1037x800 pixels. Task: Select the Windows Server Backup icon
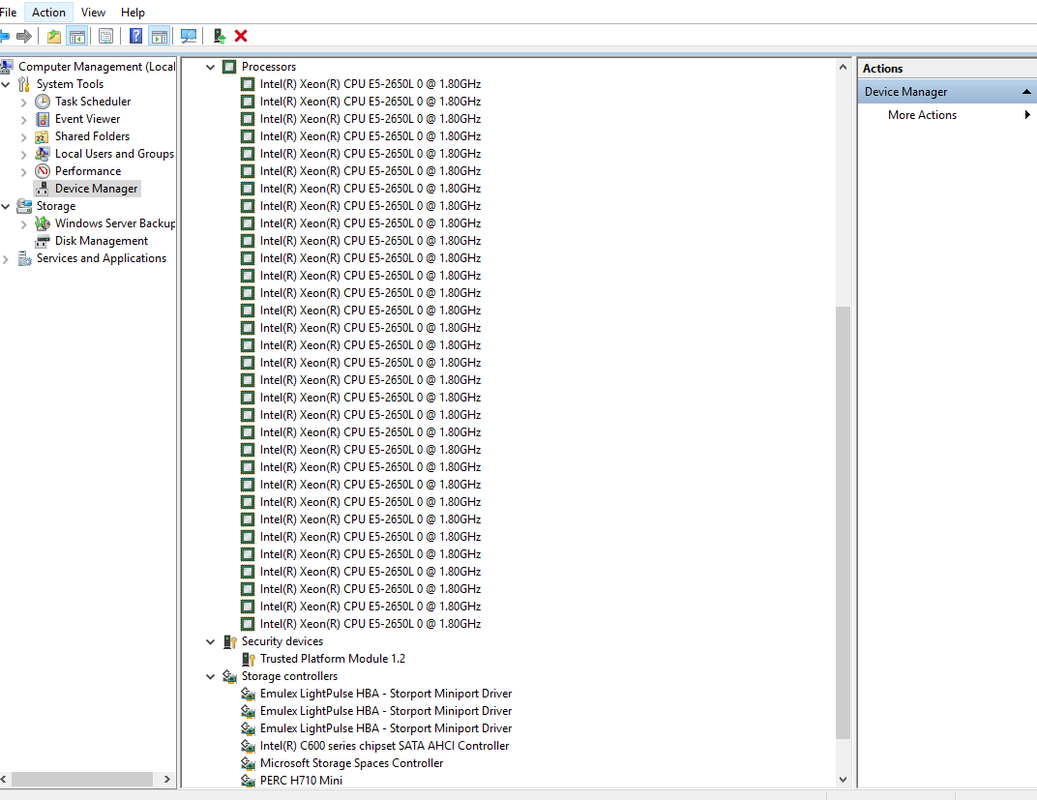(42, 223)
